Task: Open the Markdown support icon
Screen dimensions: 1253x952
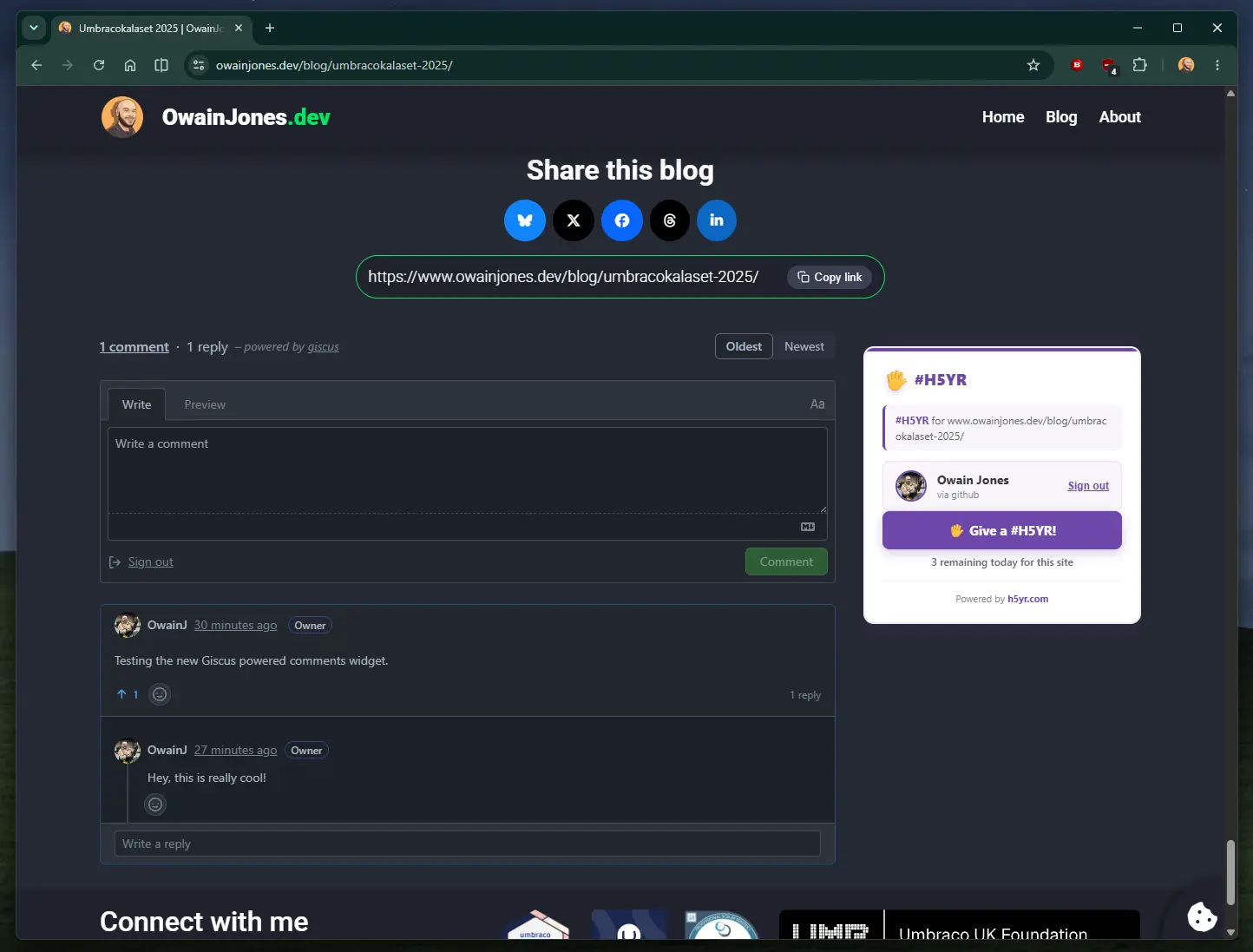Action: pyautogui.click(x=808, y=527)
